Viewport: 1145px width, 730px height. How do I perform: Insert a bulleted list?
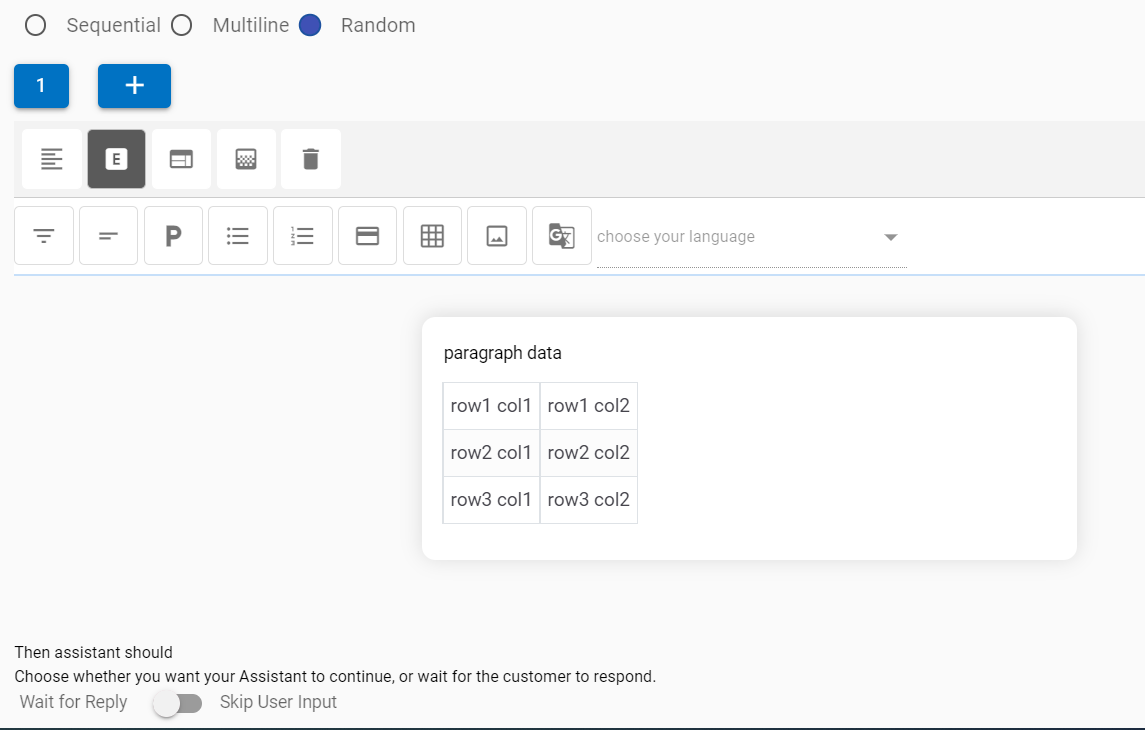point(238,236)
